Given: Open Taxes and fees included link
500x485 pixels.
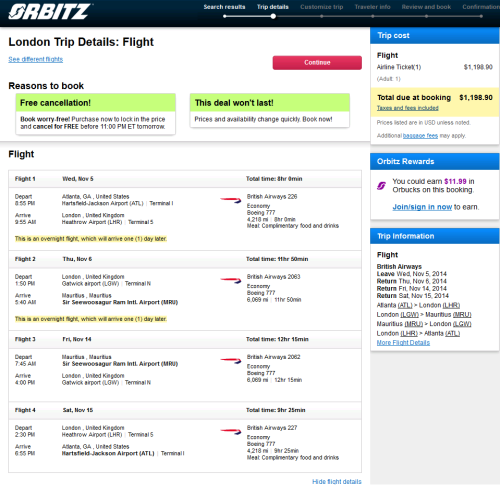Looking at the screenshot, I should 407,108.
